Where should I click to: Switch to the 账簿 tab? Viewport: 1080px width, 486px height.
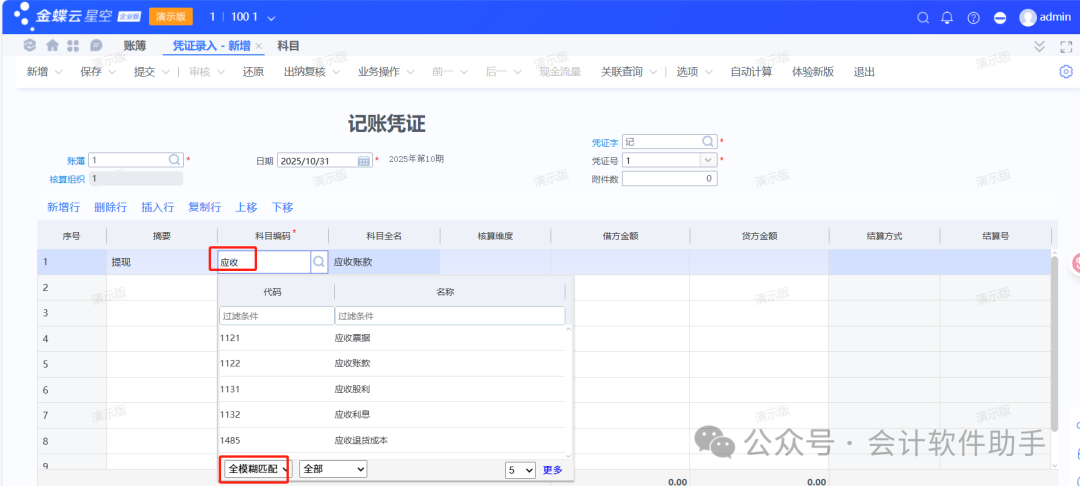click(135, 46)
